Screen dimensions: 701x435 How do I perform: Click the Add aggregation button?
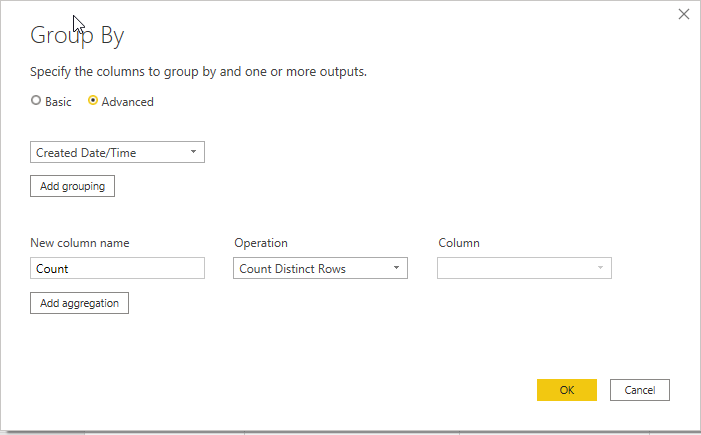(x=79, y=303)
